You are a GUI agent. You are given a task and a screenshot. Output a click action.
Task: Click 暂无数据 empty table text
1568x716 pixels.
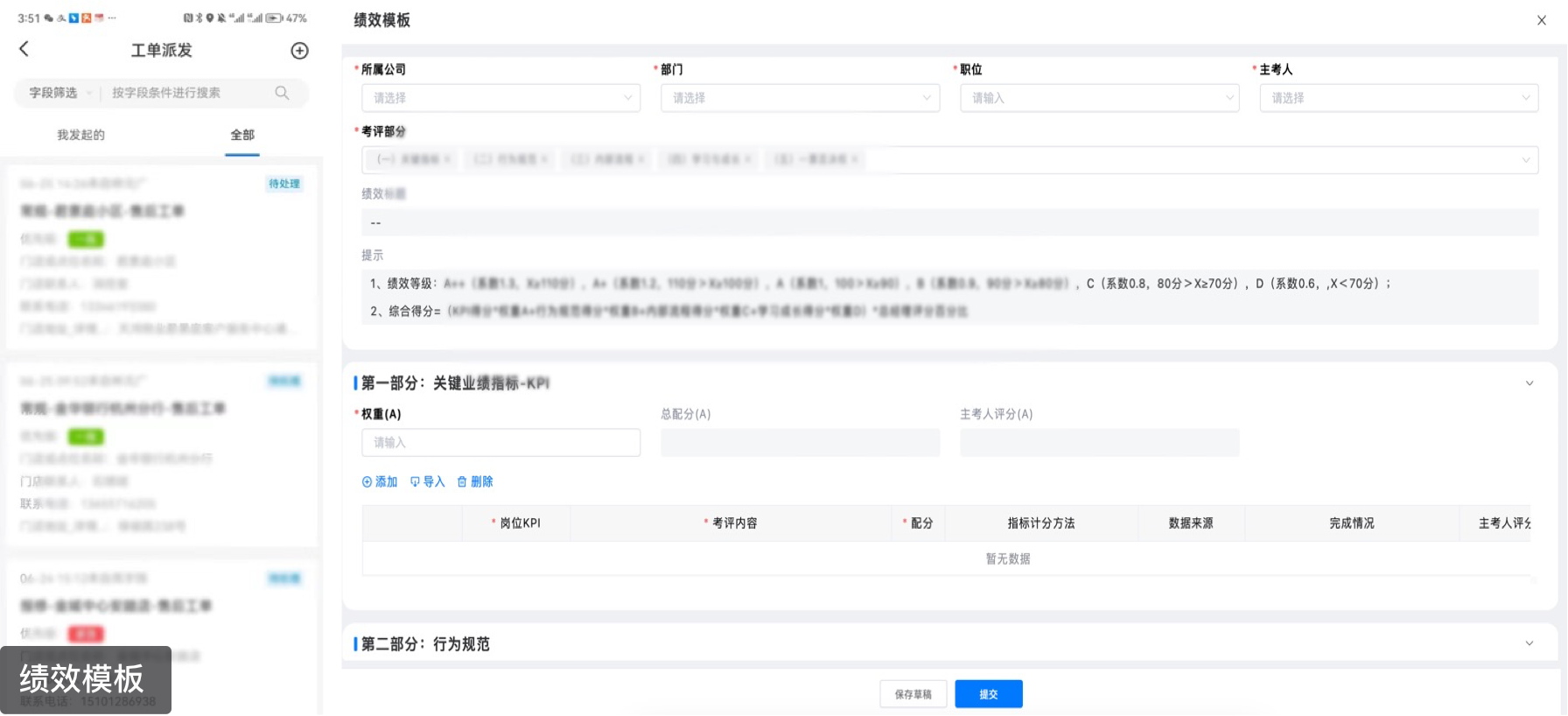click(x=1008, y=559)
